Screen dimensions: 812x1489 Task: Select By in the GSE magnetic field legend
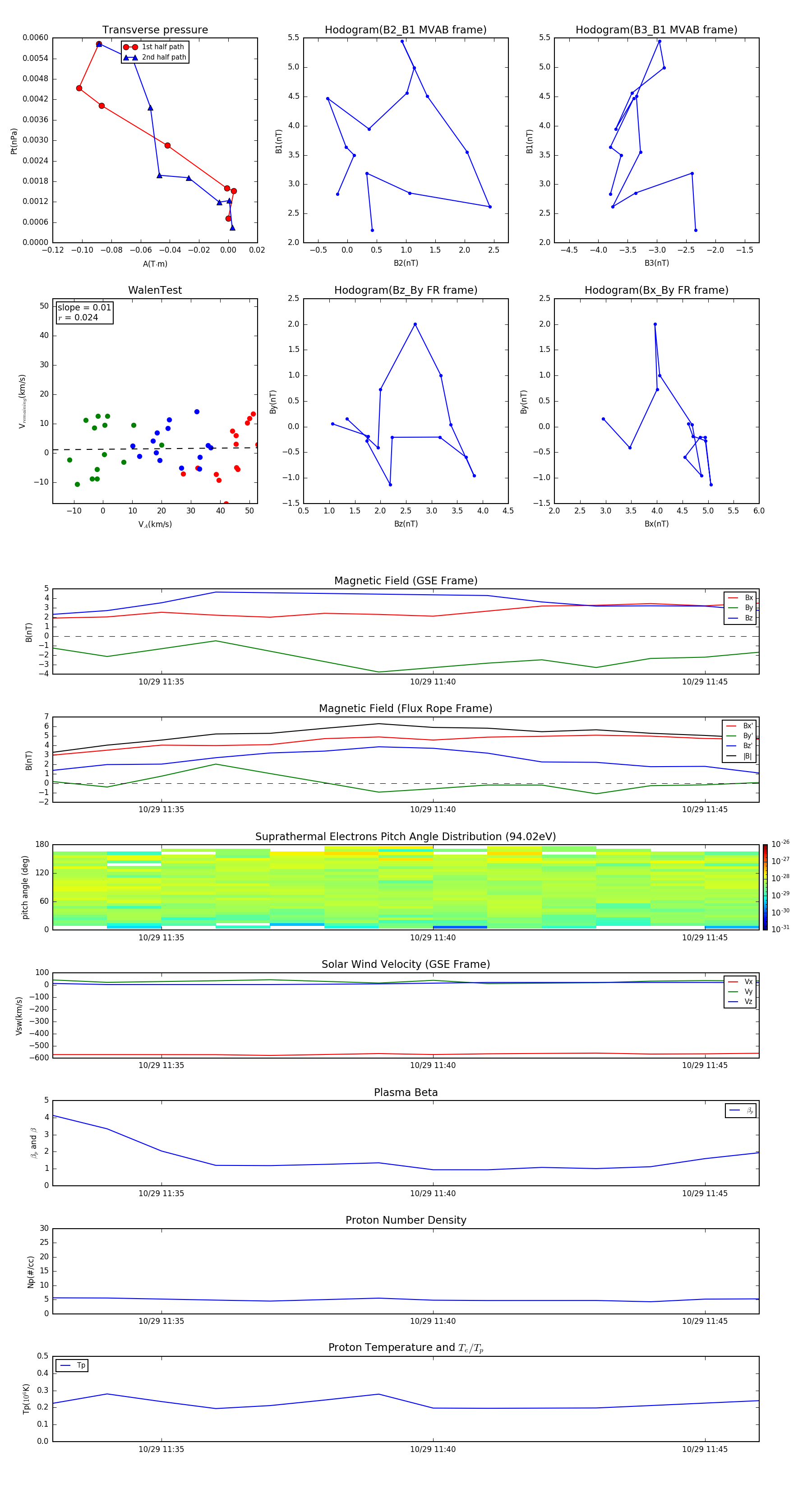coord(740,607)
